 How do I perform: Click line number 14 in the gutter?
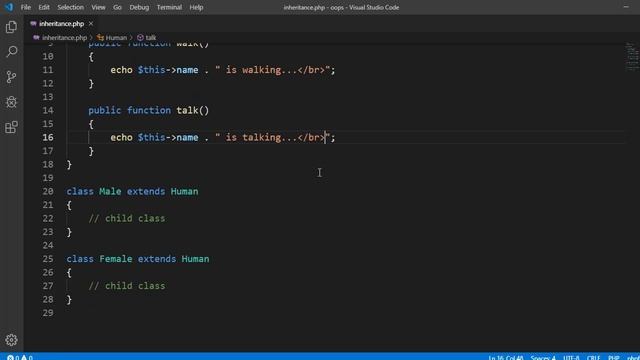coord(48,110)
